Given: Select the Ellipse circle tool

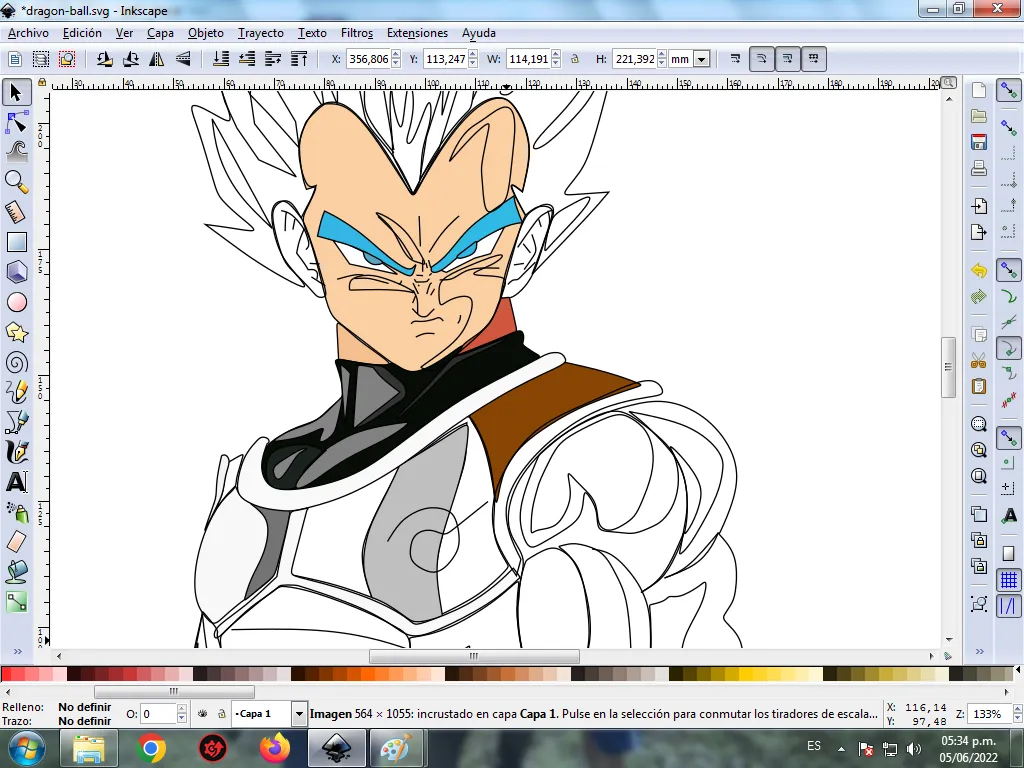Looking at the screenshot, I should (x=16, y=302).
